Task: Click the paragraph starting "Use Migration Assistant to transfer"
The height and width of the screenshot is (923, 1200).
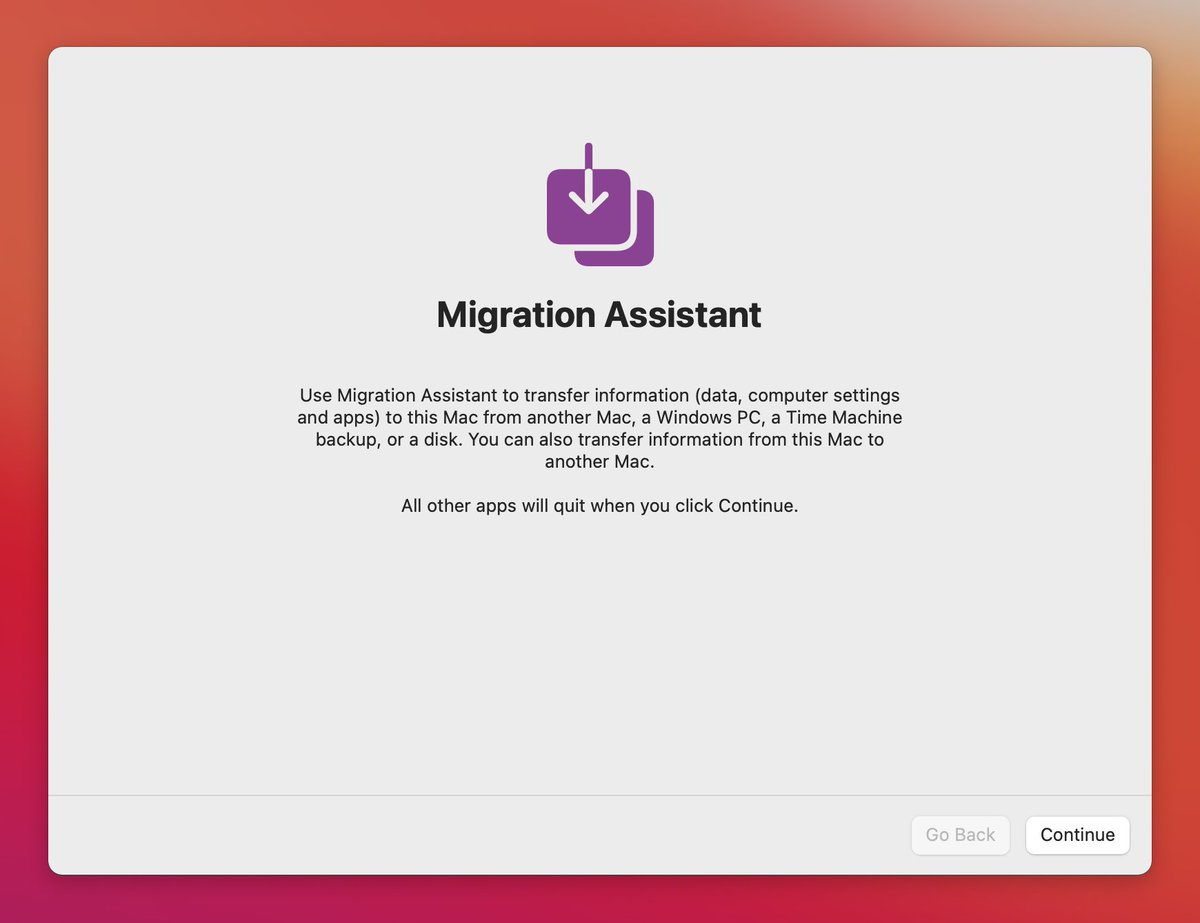Action: (600, 428)
